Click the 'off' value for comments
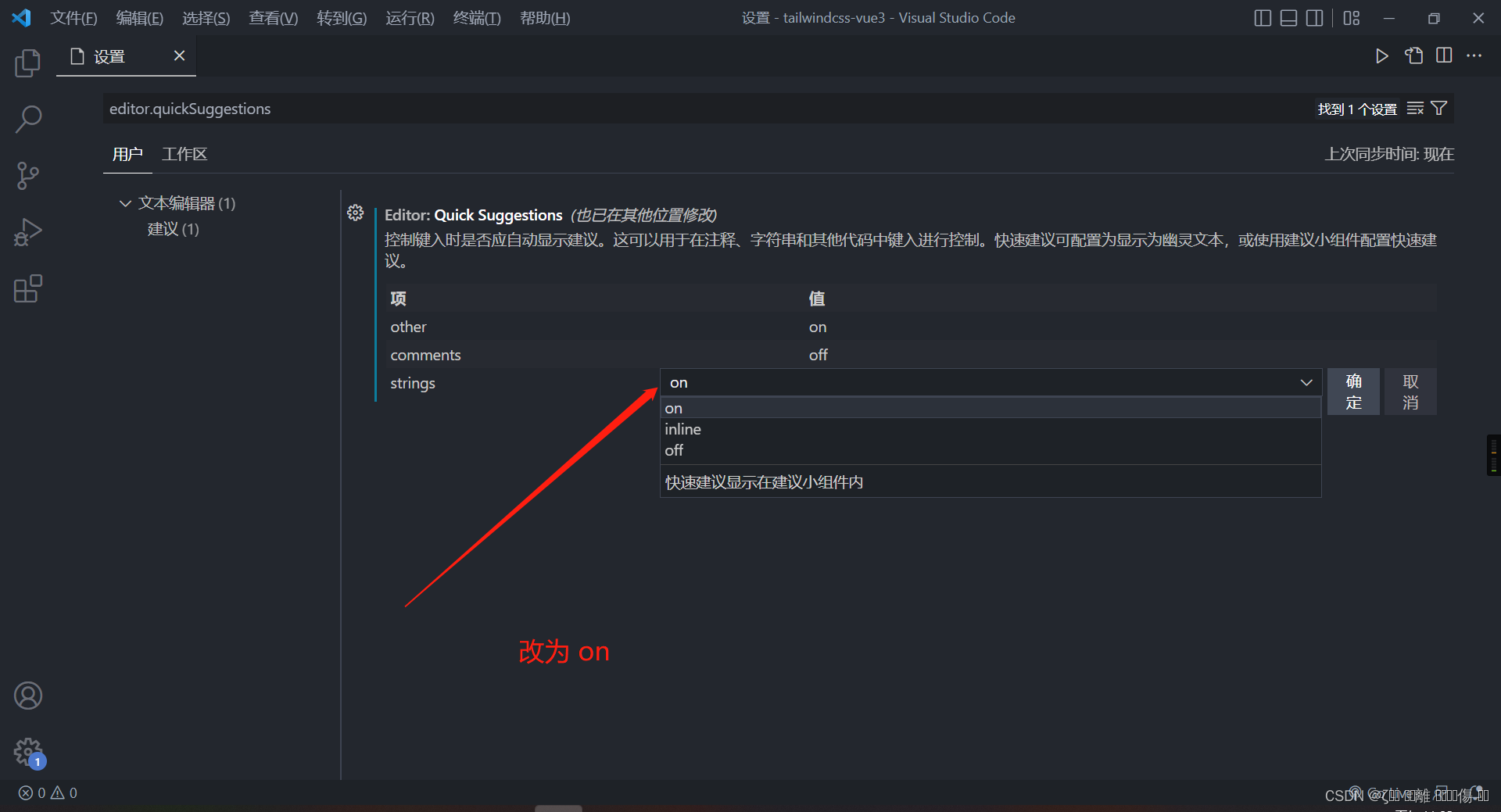This screenshot has width=1501, height=812. pos(818,355)
